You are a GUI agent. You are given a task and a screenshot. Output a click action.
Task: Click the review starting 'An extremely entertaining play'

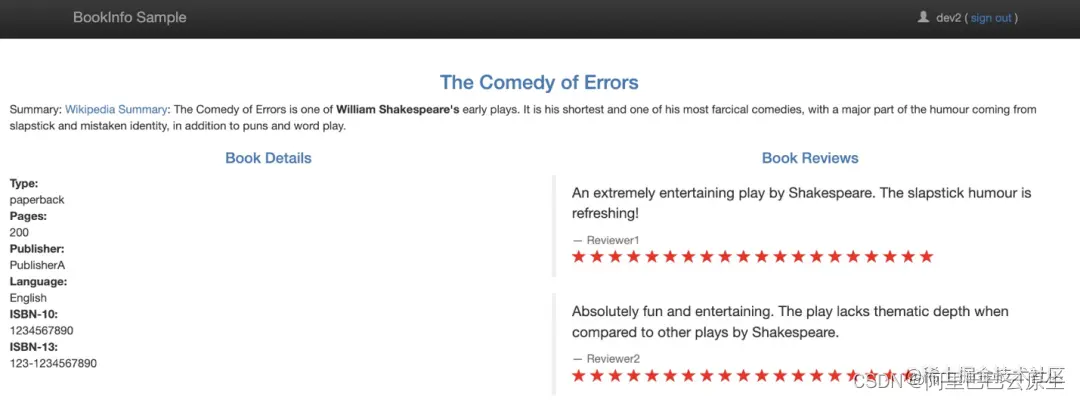pos(801,203)
